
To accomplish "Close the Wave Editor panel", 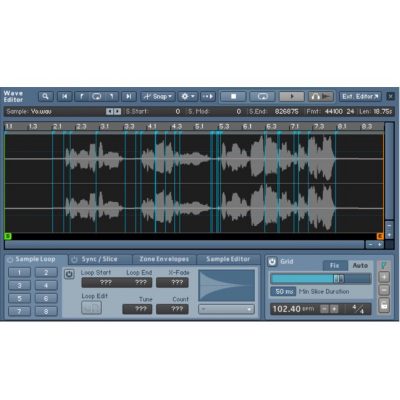I will [390, 97].
